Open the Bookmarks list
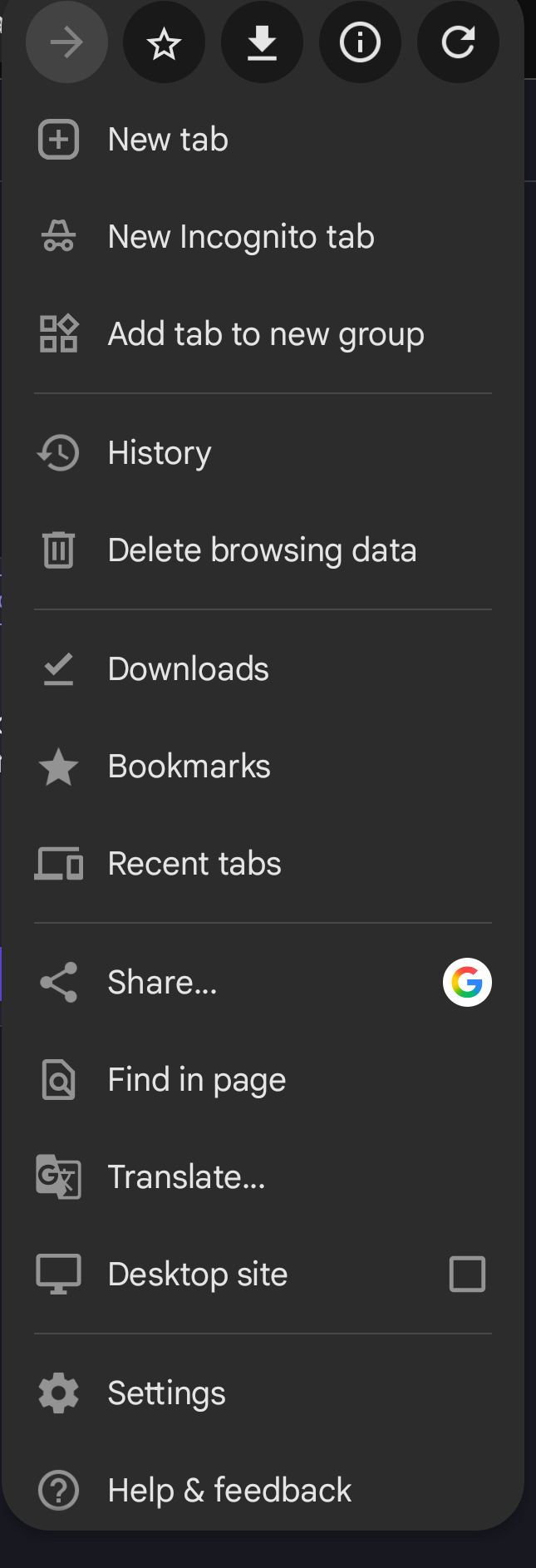 pyautogui.click(x=189, y=767)
